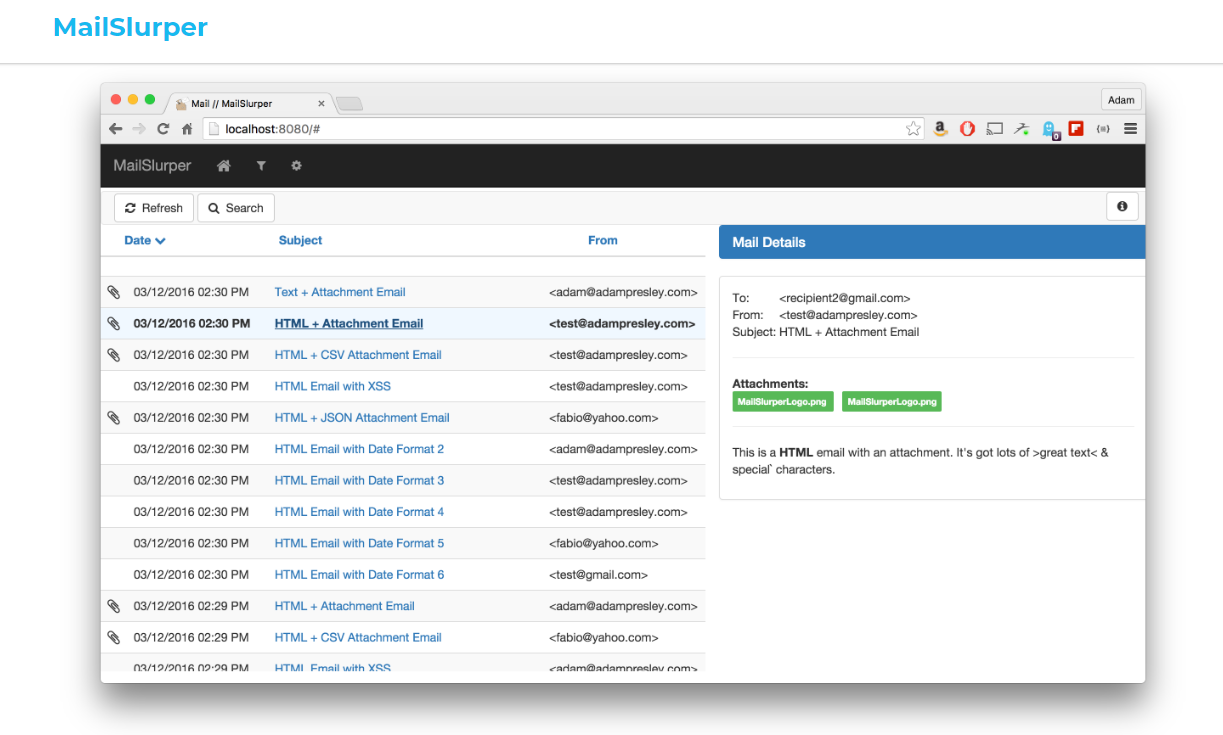Click bold sender <test@adampresley.com> in selected row
Screen dimensions: 1223x735
(x=622, y=324)
